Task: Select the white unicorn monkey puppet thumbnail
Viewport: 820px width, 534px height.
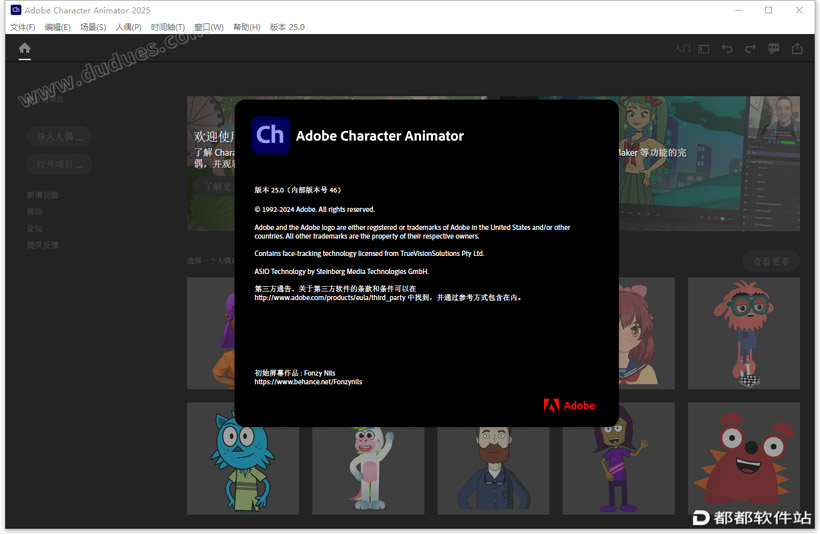Action: pos(368,470)
